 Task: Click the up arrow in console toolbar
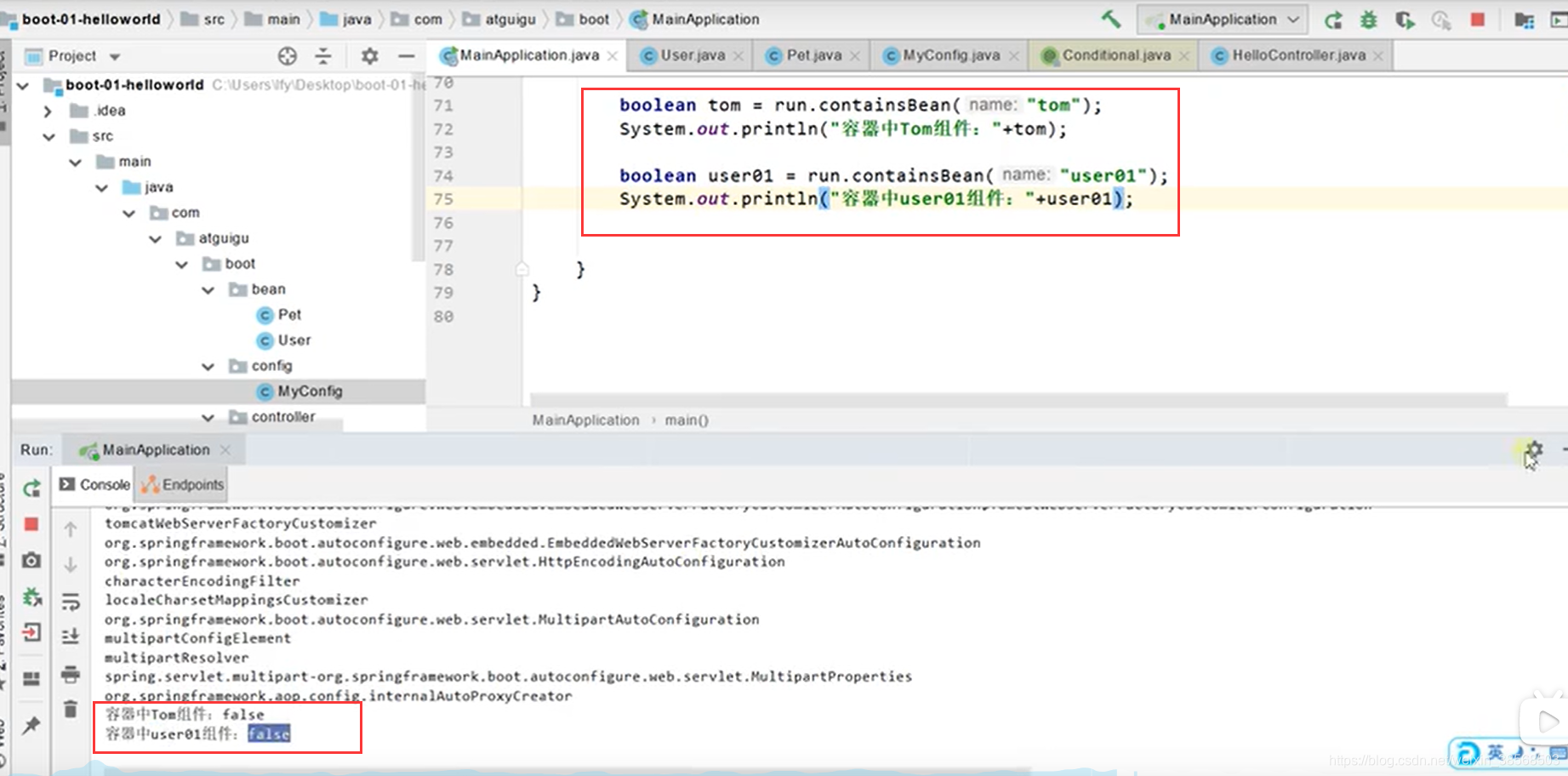[x=71, y=529]
